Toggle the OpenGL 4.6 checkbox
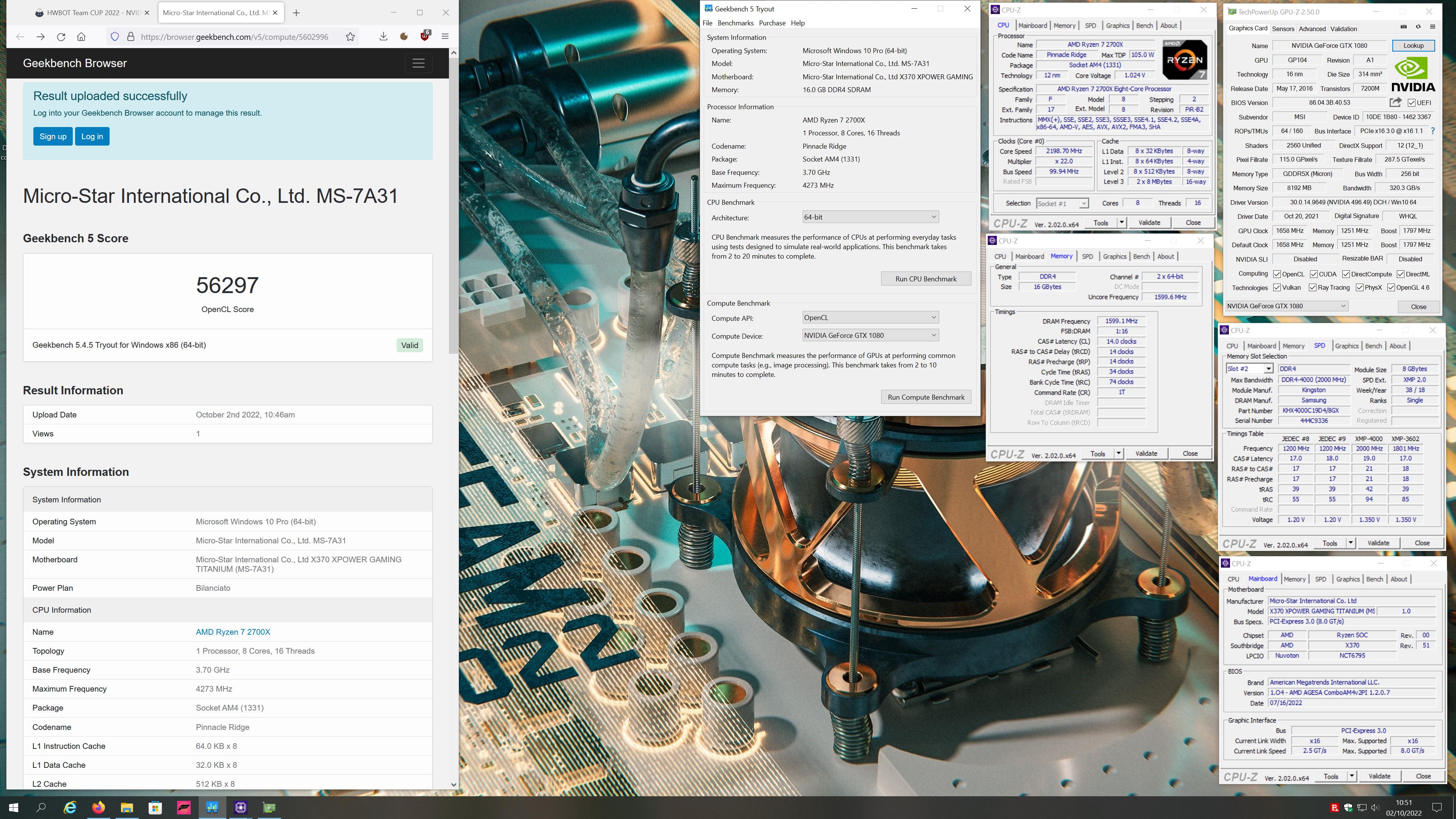This screenshot has height=819, width=1456. click(x=1391, y=288)
